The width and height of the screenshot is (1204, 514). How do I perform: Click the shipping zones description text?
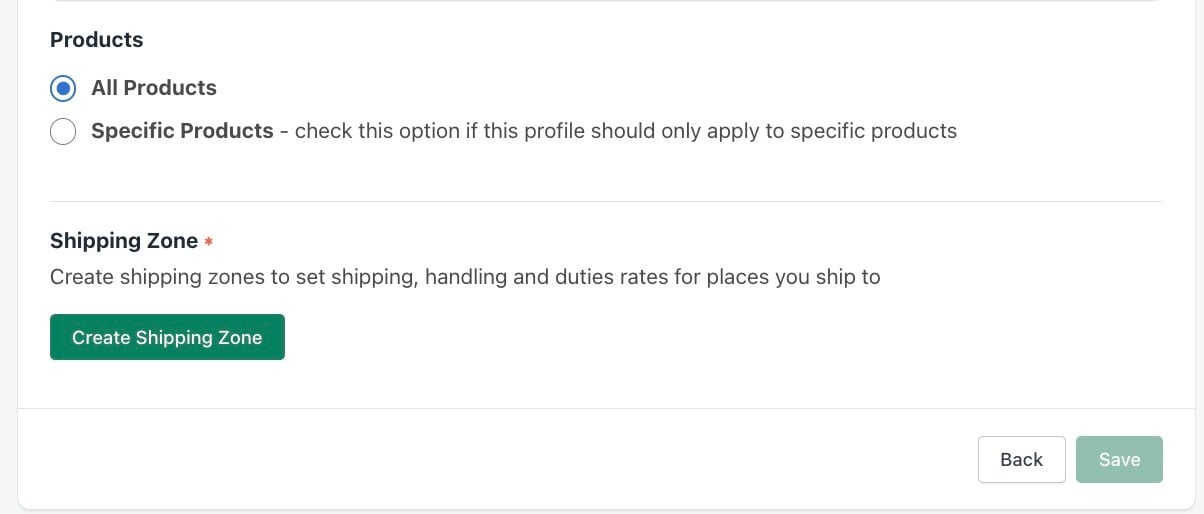[465, 277]
